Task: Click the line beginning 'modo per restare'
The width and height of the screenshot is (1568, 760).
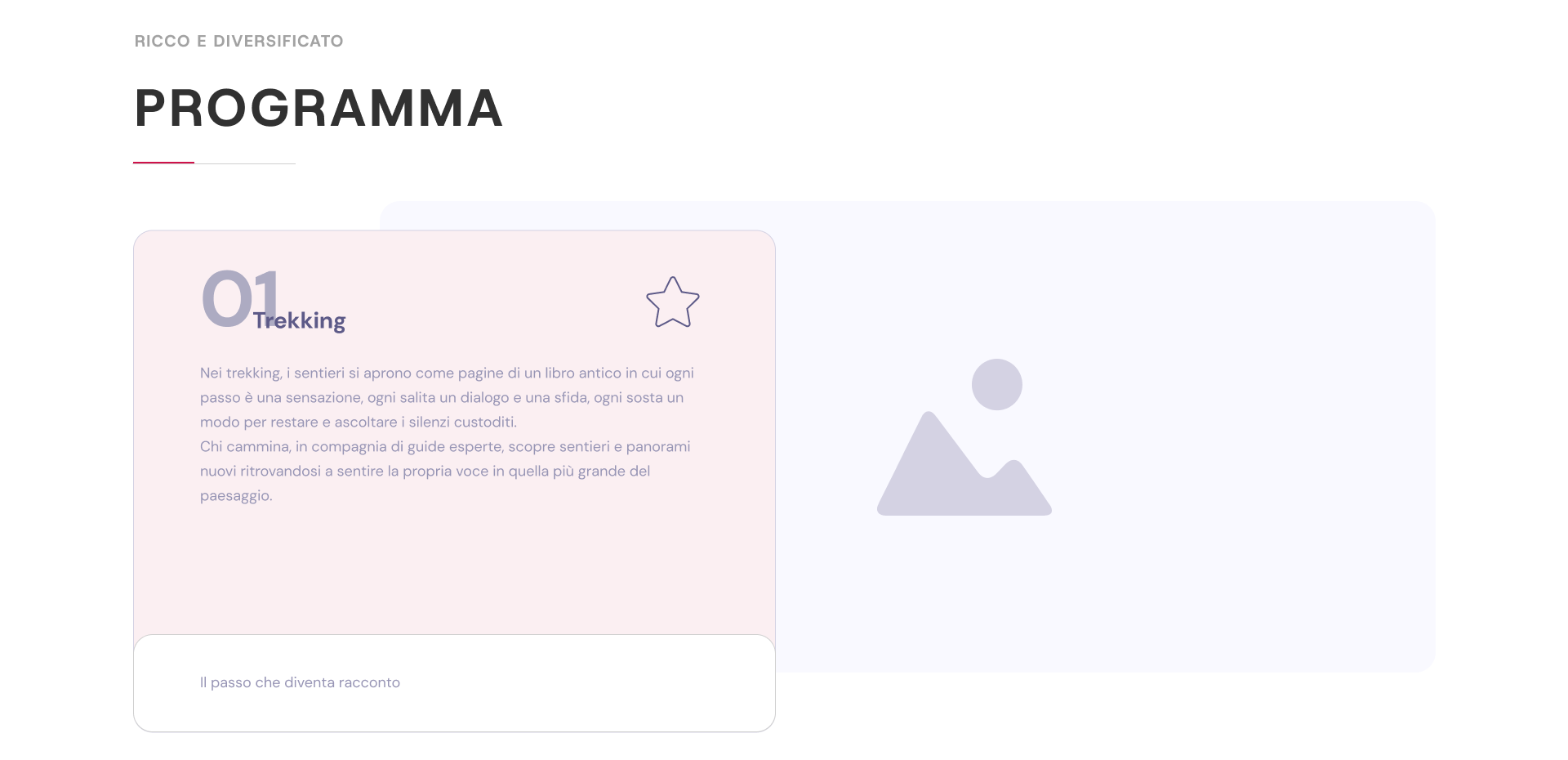Action: pyautogui.click(x=359, y=422)
